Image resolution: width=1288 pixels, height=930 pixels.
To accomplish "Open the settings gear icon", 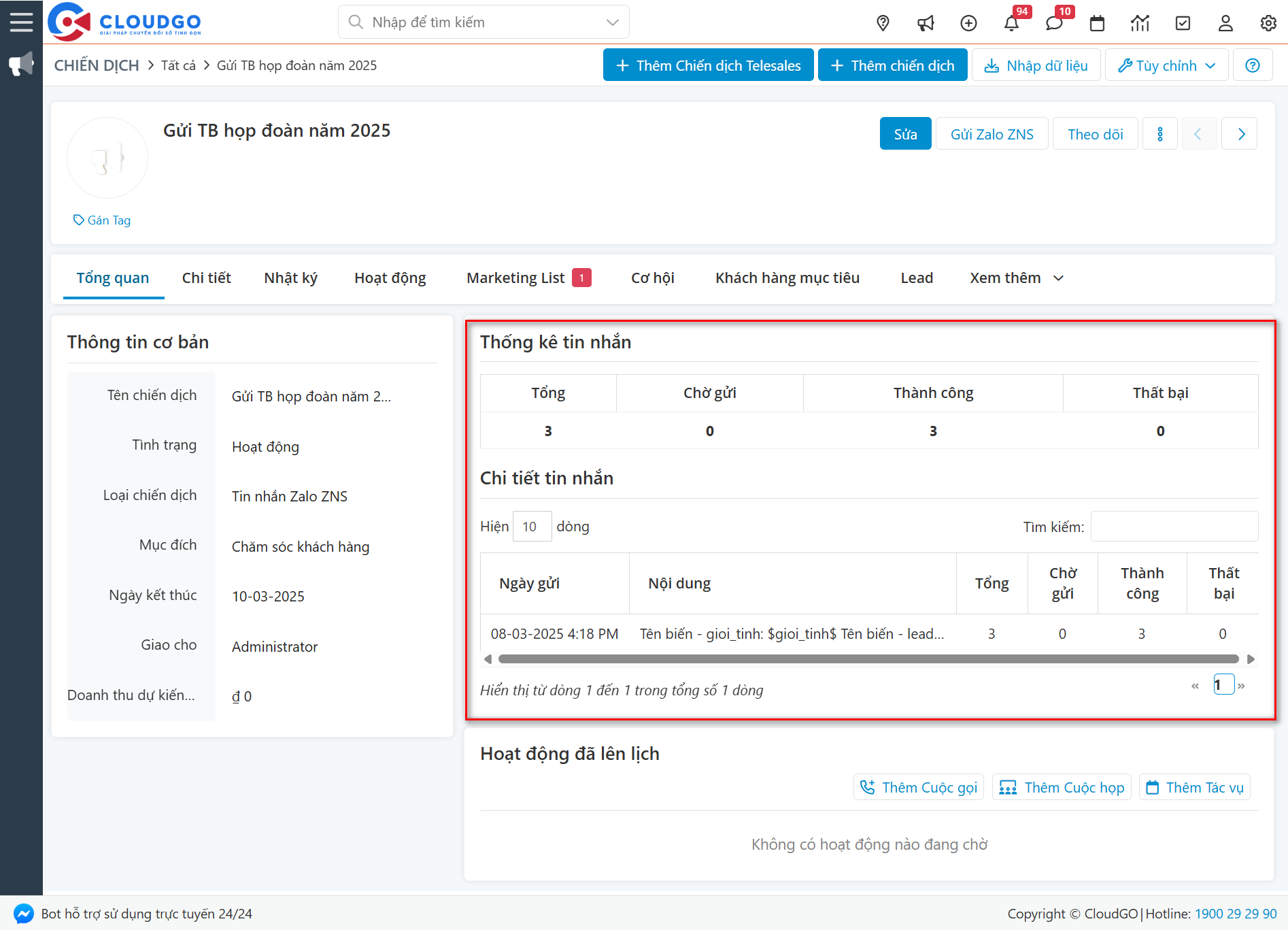I will pos(1268,22).
